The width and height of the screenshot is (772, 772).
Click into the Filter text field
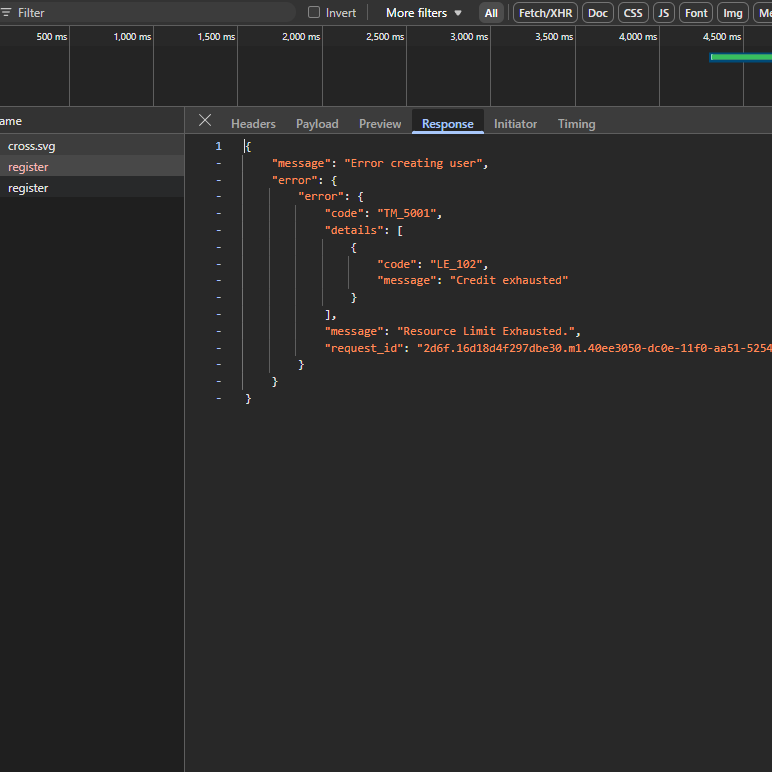[150, 13]
